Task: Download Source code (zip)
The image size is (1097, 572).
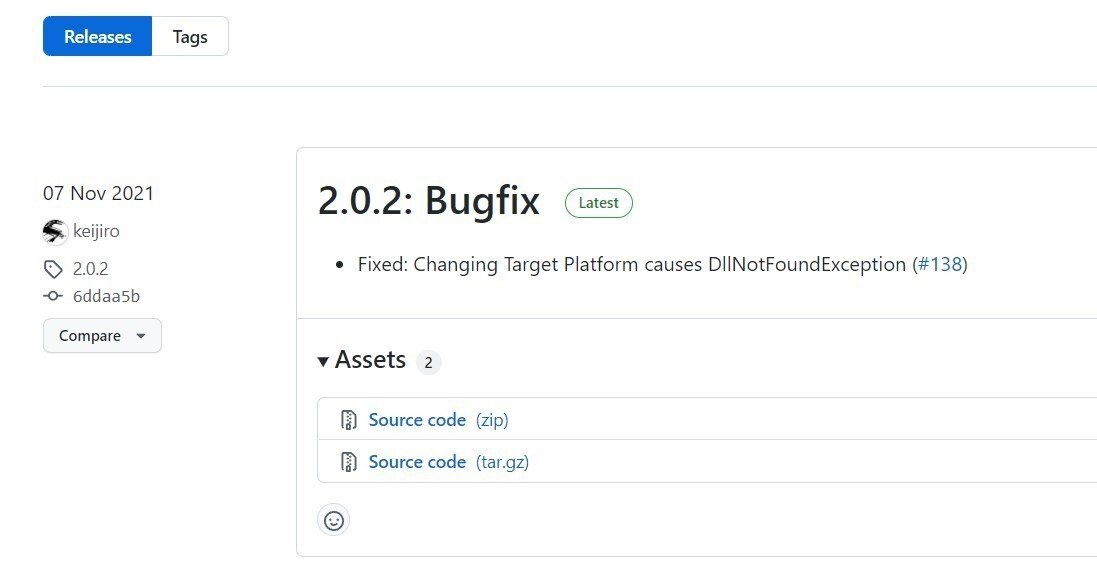Action: click(438, 420)
